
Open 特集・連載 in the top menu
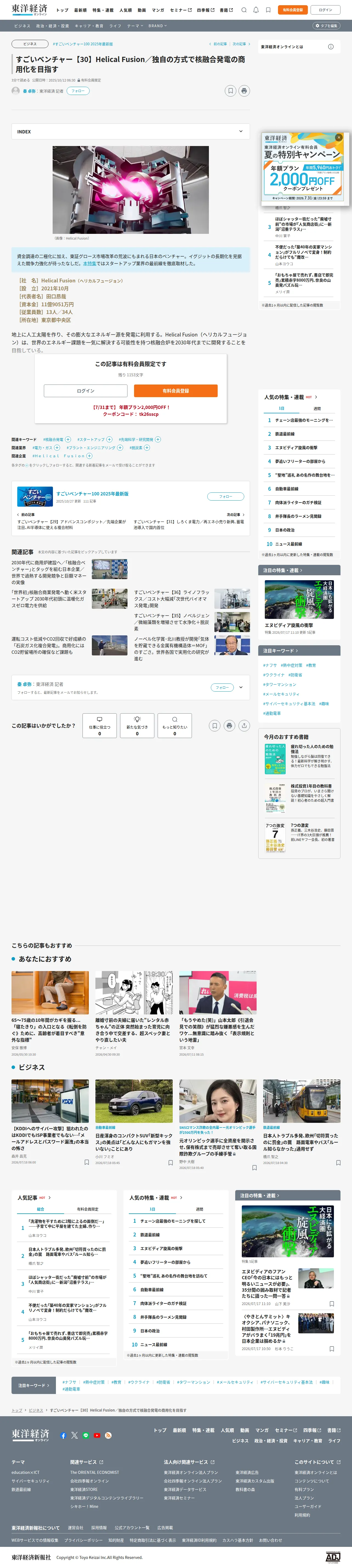click(103, 10)
